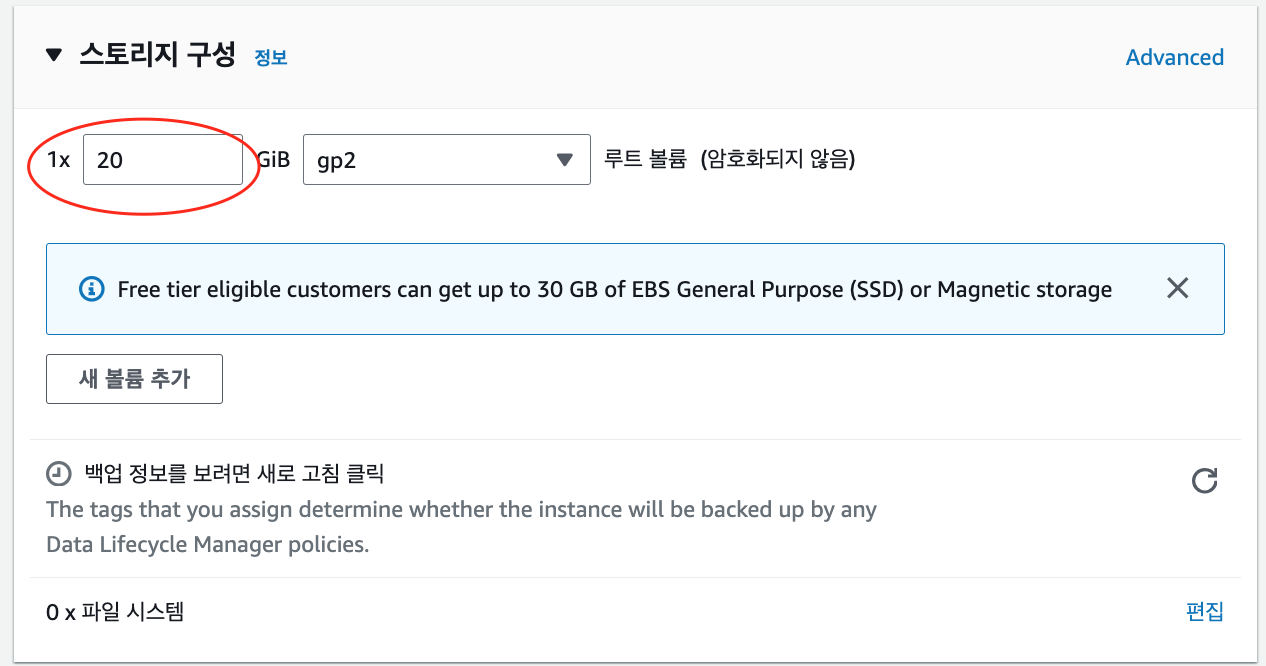Click the 스토리지 구성 section heading
Viewport: 1266px width, 666px height.
(x=157, y=56)
